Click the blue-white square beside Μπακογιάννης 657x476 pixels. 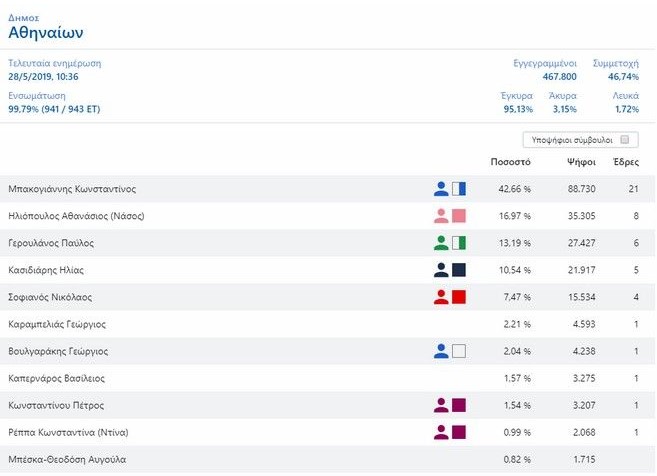(x=459, y=188)
